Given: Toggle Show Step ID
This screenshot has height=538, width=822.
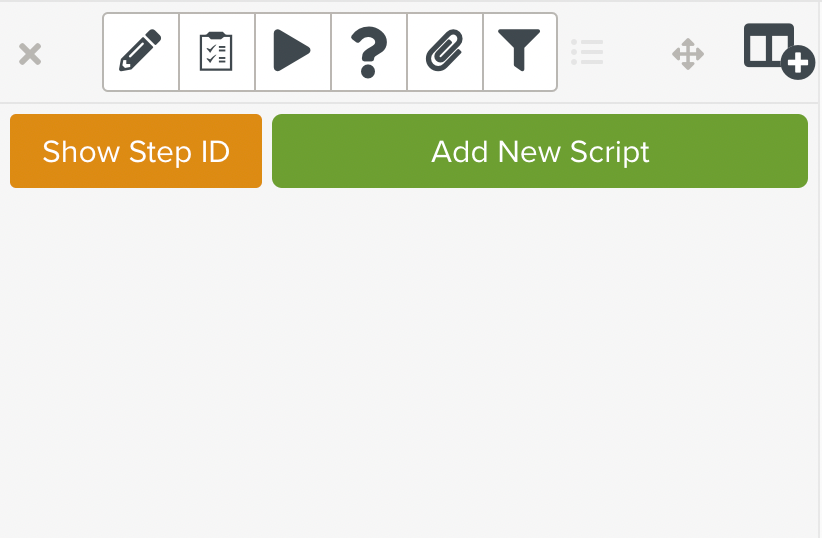Looking at the screenshot, I should click(x=136, y=151).
